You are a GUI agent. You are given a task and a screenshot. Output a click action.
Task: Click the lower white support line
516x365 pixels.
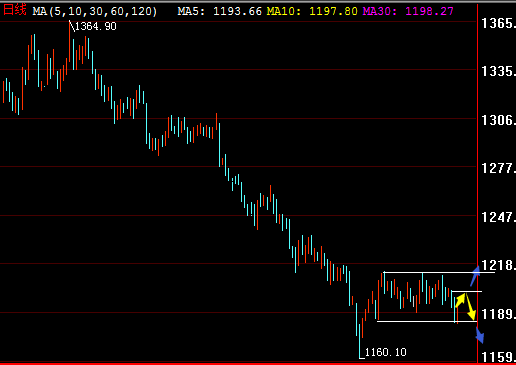click(427, 321)
